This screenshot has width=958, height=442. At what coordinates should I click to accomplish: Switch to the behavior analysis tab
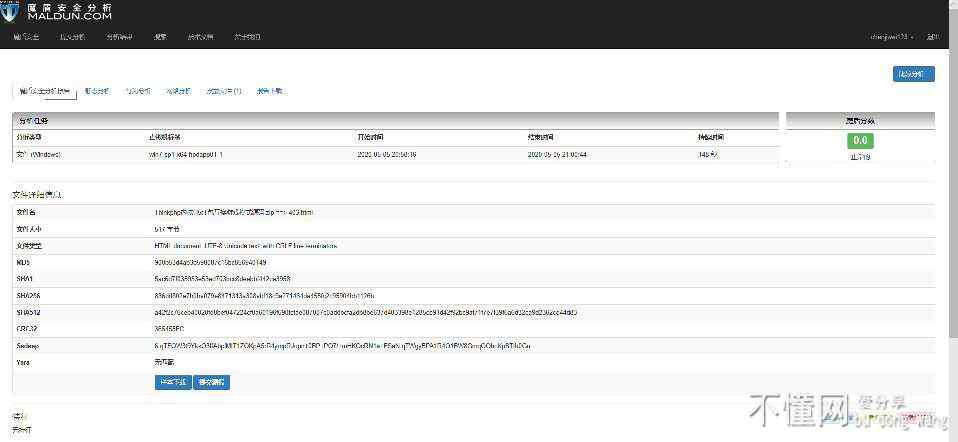[x=138, y=91]
